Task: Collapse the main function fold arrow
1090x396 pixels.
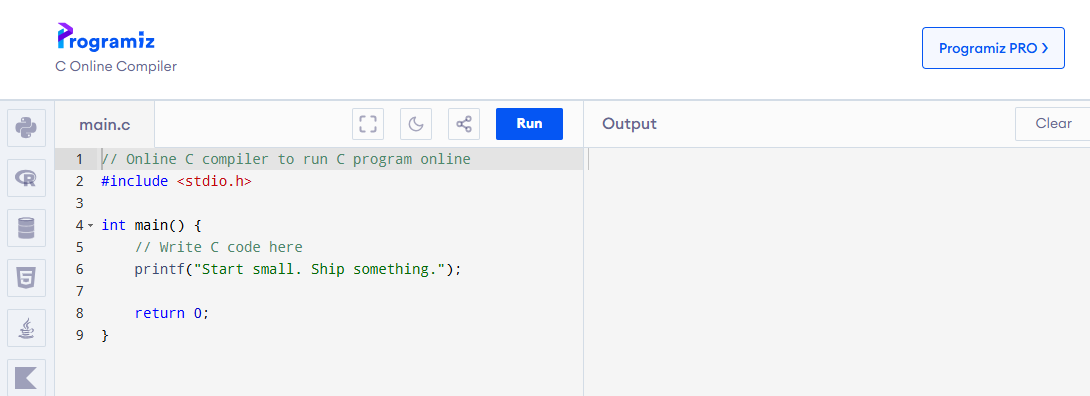Action: pyautogui.click(x=90, y=226)
